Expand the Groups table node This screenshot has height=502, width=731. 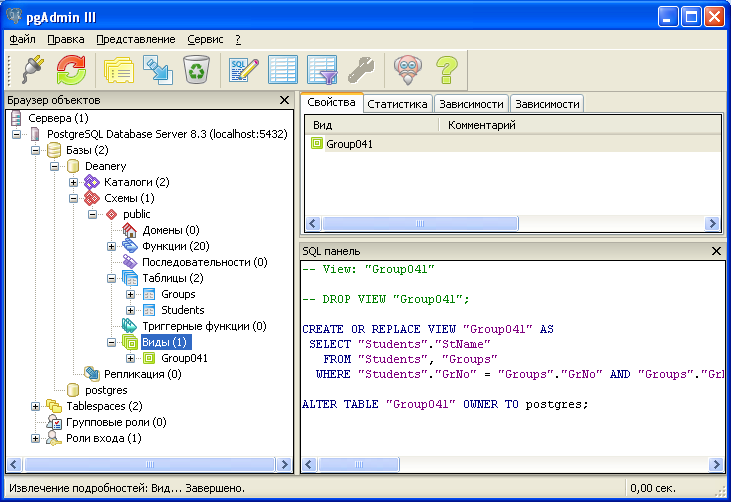(131, 294)
